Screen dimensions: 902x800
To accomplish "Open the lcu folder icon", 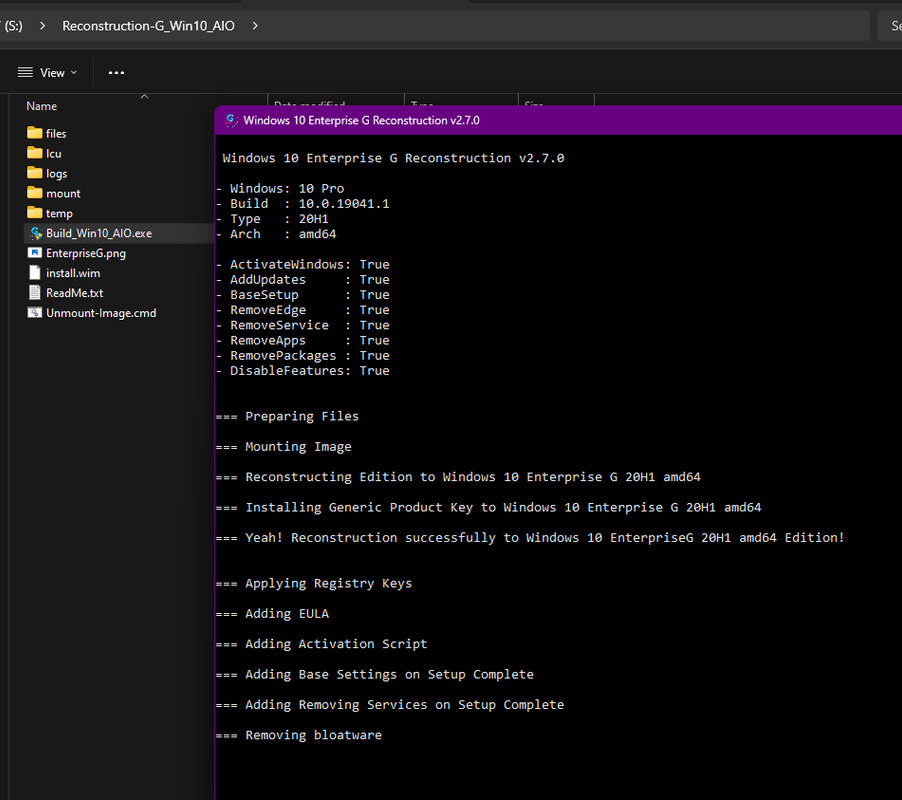I will 35,153.
